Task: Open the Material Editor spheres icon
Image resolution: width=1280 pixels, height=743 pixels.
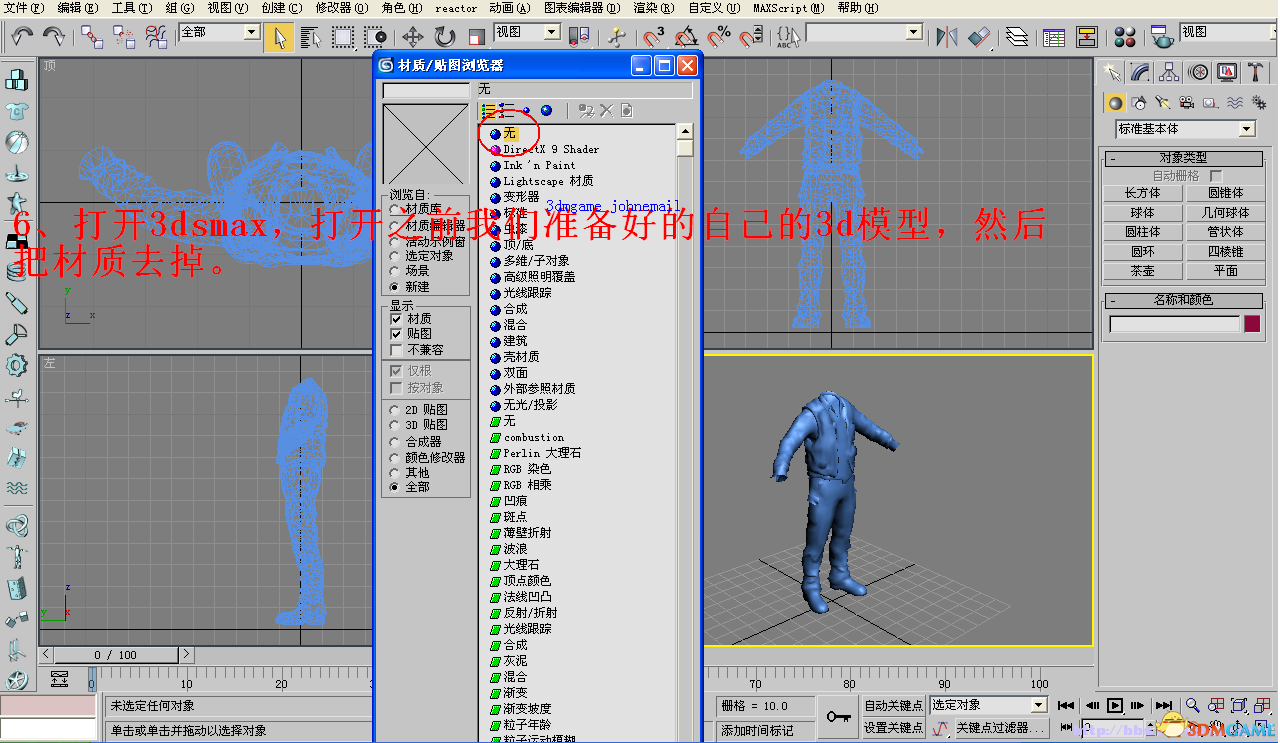Action: coord(1125,37)
